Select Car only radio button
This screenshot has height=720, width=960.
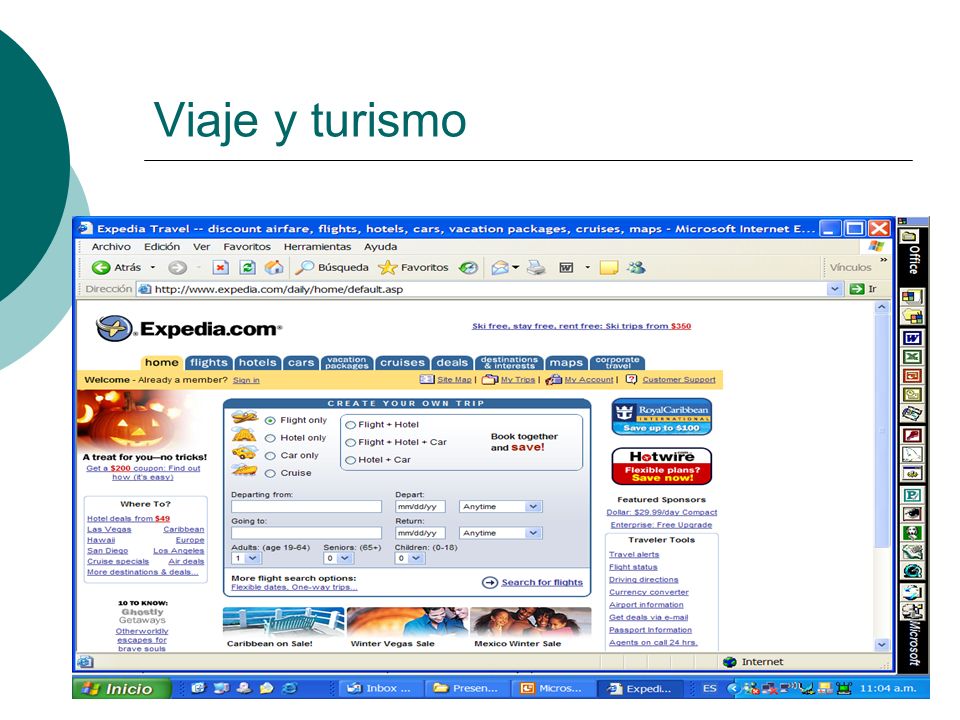point(270,456)
